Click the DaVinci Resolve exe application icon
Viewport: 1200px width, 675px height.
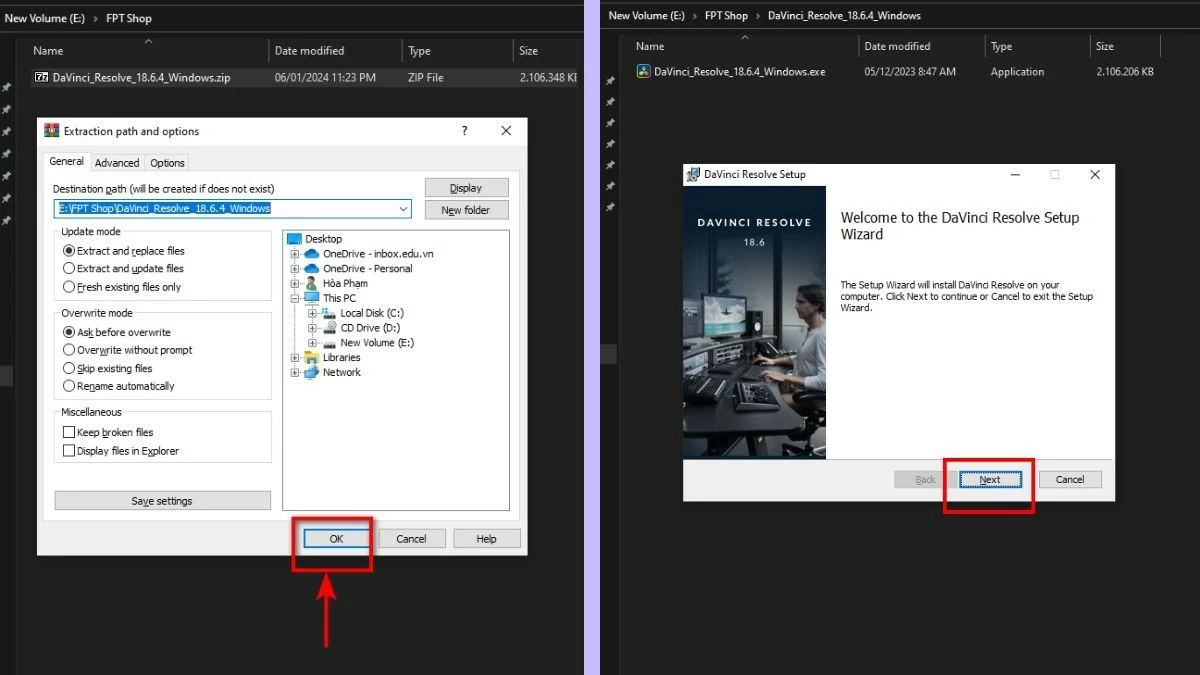pyautogui.click(x=644, y=72)
